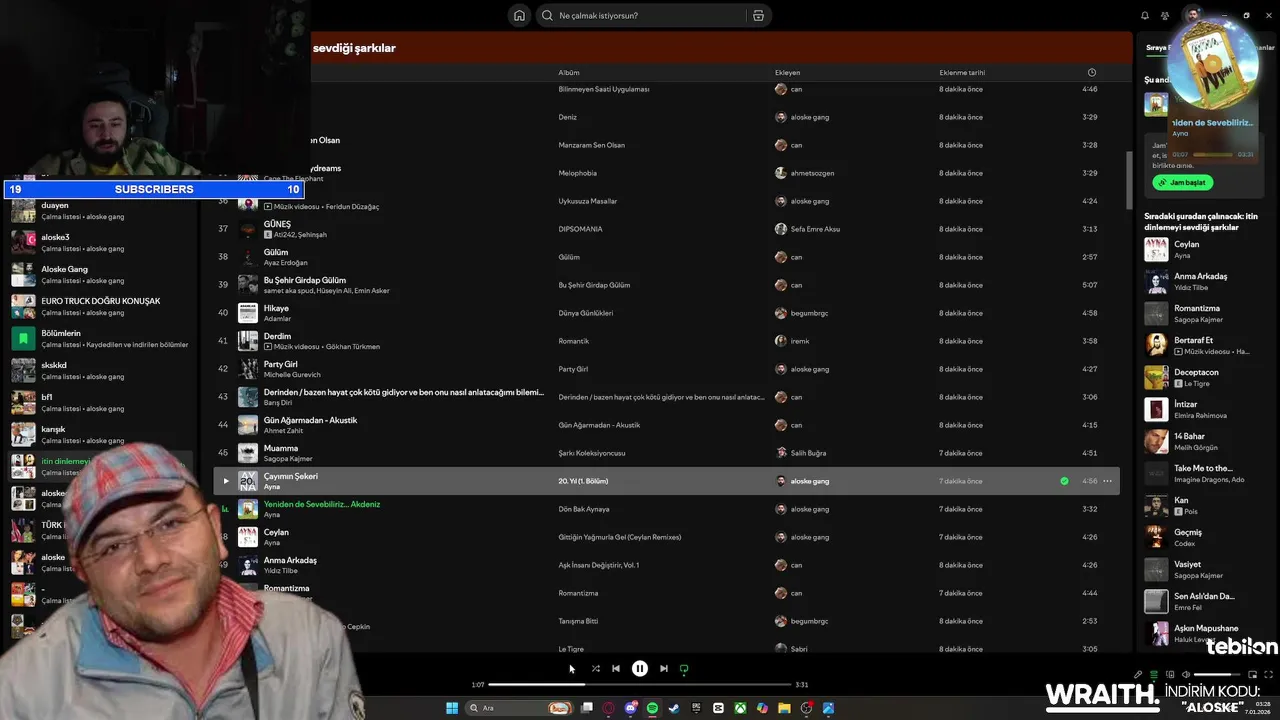Screen dimensions: 1280x720
Task: Show lyrics with microphone icon
Action: 1138,675
